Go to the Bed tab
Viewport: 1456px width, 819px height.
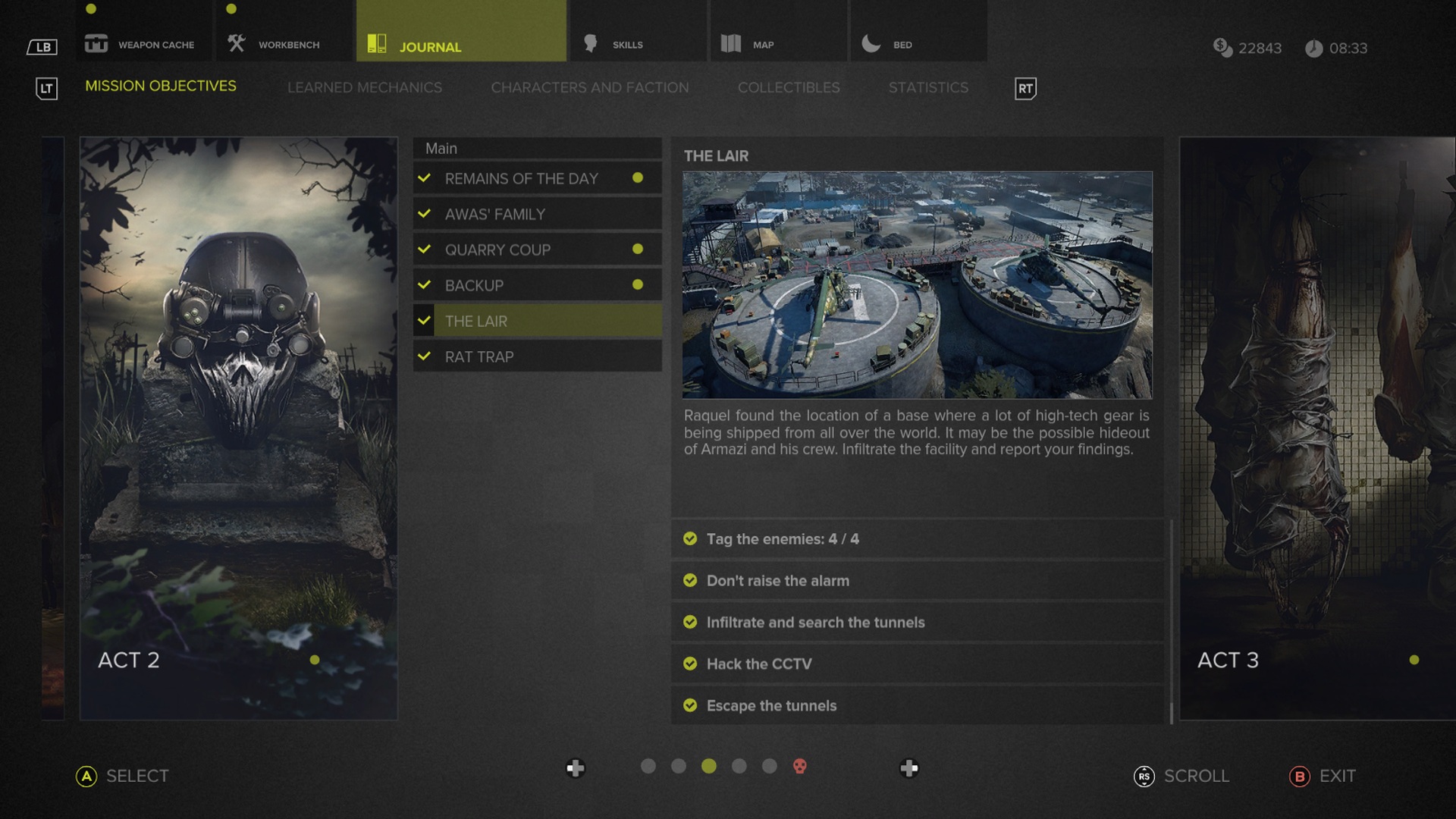tap(918, 31)
